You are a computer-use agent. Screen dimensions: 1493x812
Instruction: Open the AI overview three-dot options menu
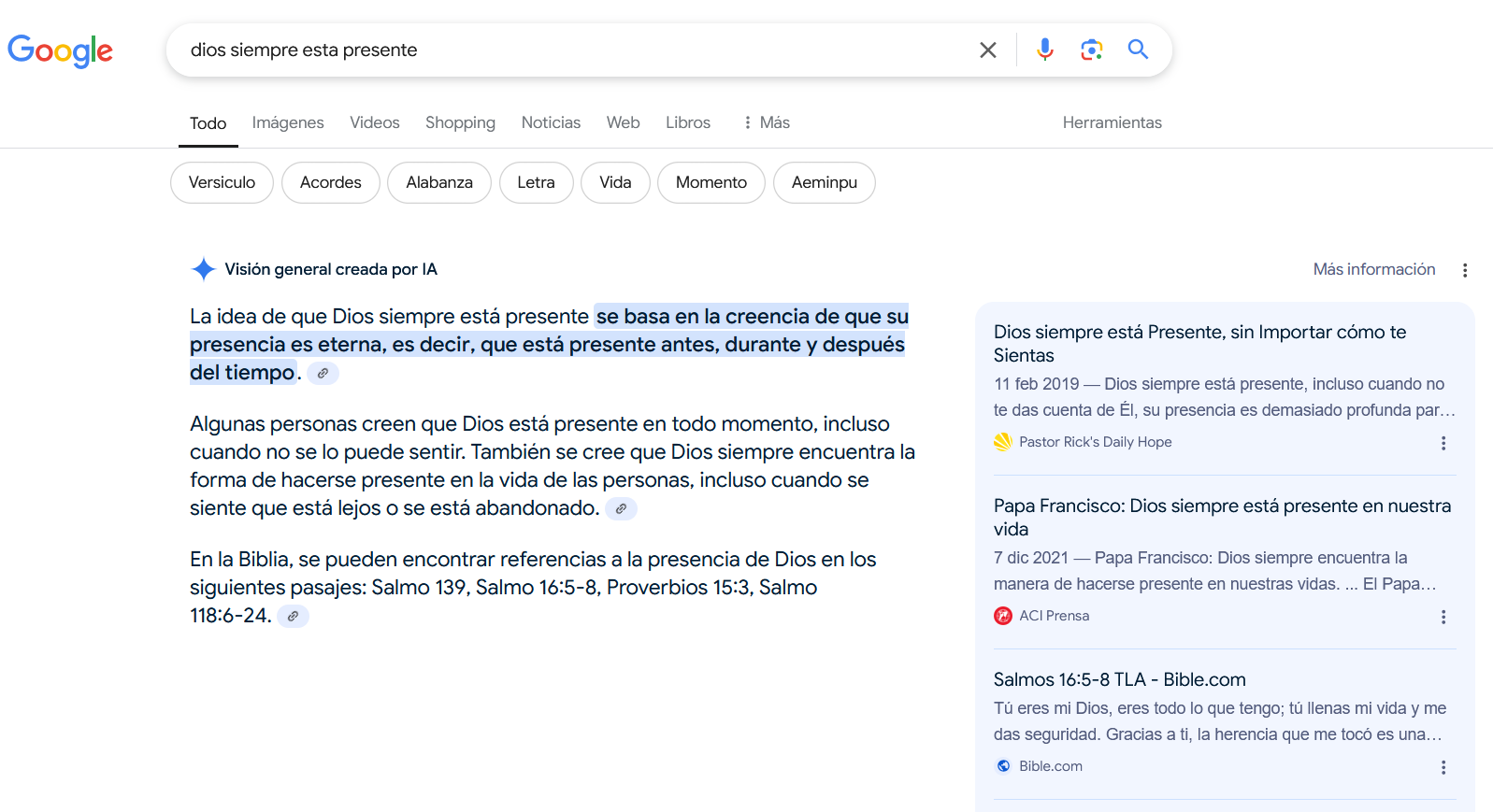pyautogui.click(x=1465, y=270)
